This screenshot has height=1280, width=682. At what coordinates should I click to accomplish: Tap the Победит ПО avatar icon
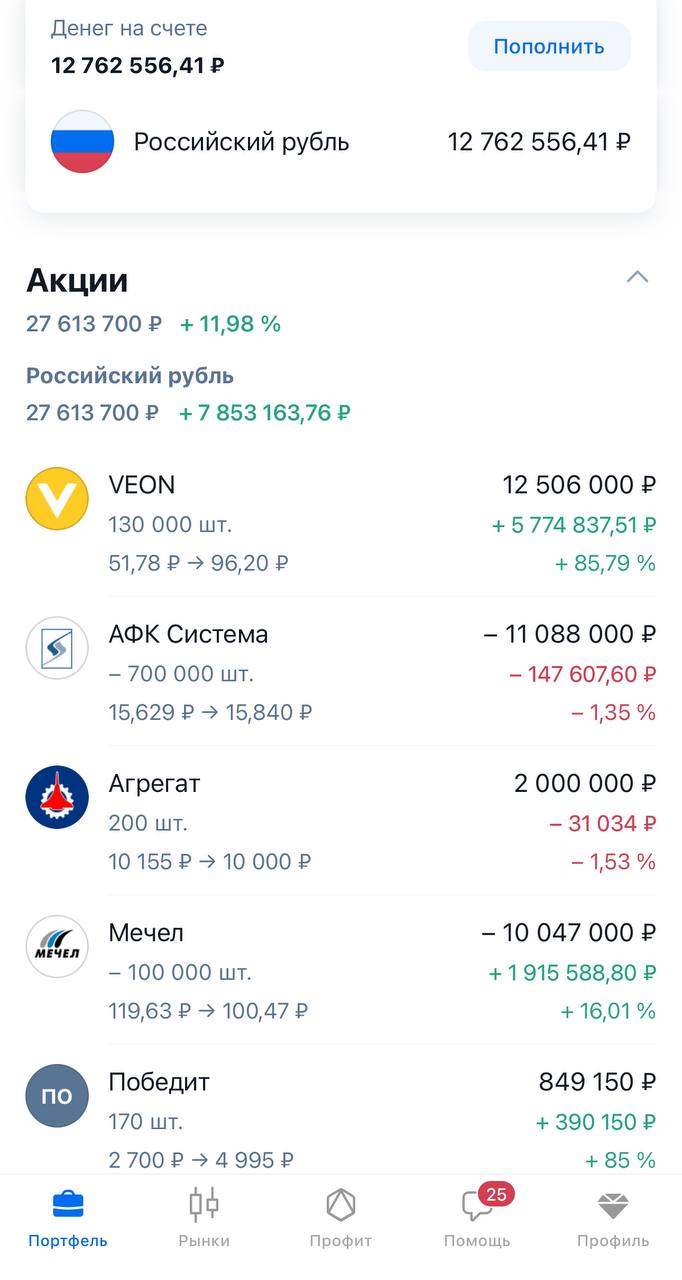(57, 1096)
